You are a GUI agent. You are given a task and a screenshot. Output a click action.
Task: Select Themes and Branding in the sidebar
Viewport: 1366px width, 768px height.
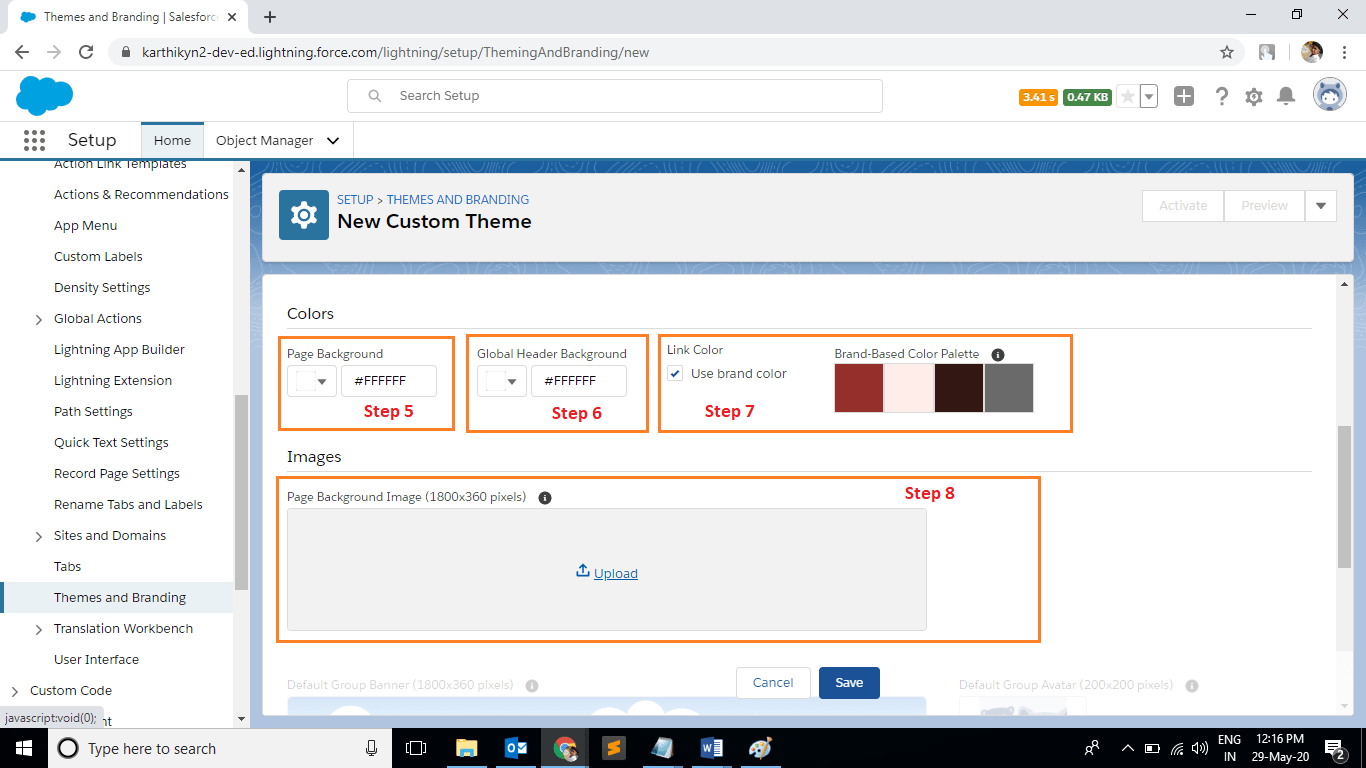pos(119,597)
